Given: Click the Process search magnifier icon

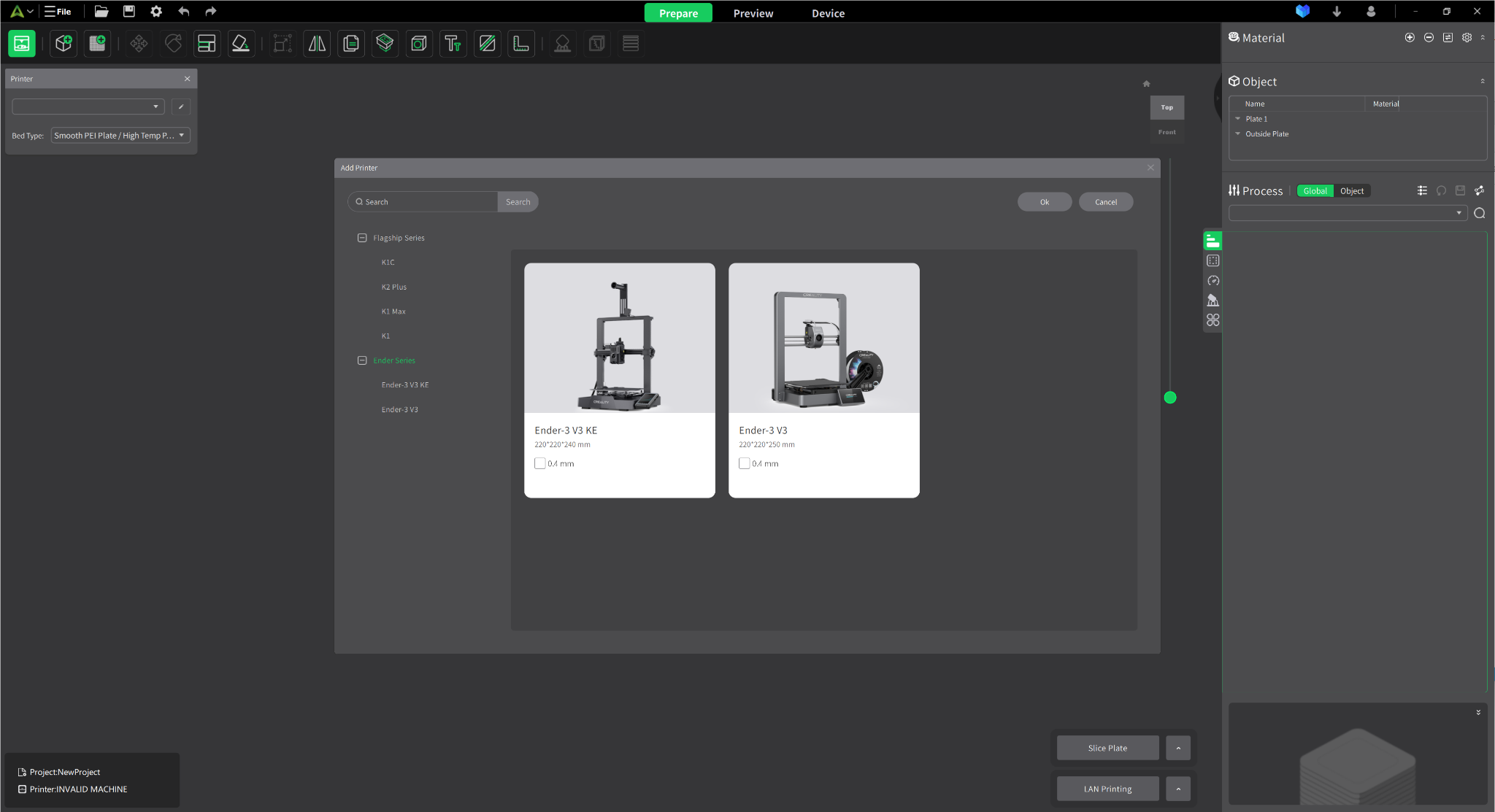Looking at the screenshot, I should coord(1480,213).
